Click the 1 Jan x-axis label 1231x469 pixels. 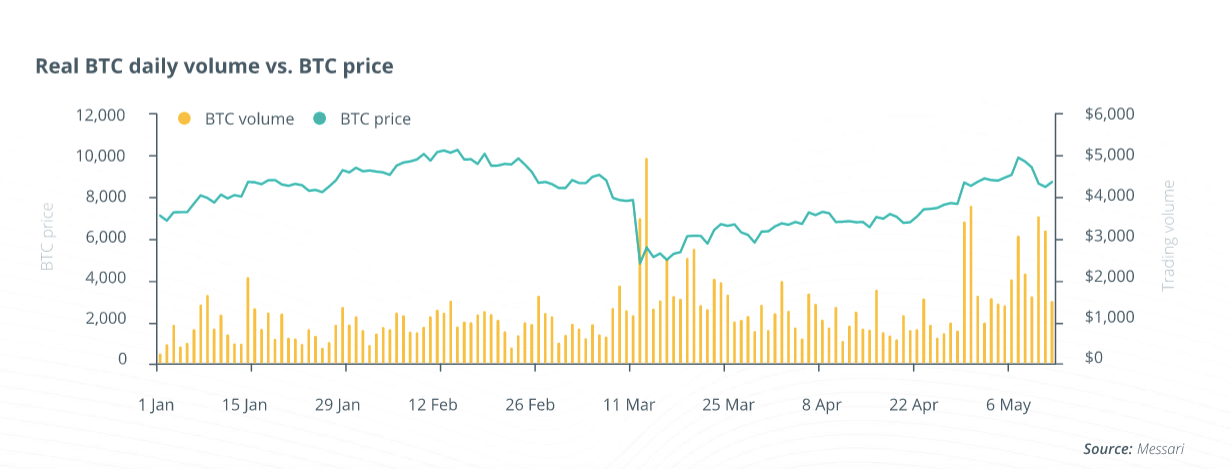[x=158, y=405]
